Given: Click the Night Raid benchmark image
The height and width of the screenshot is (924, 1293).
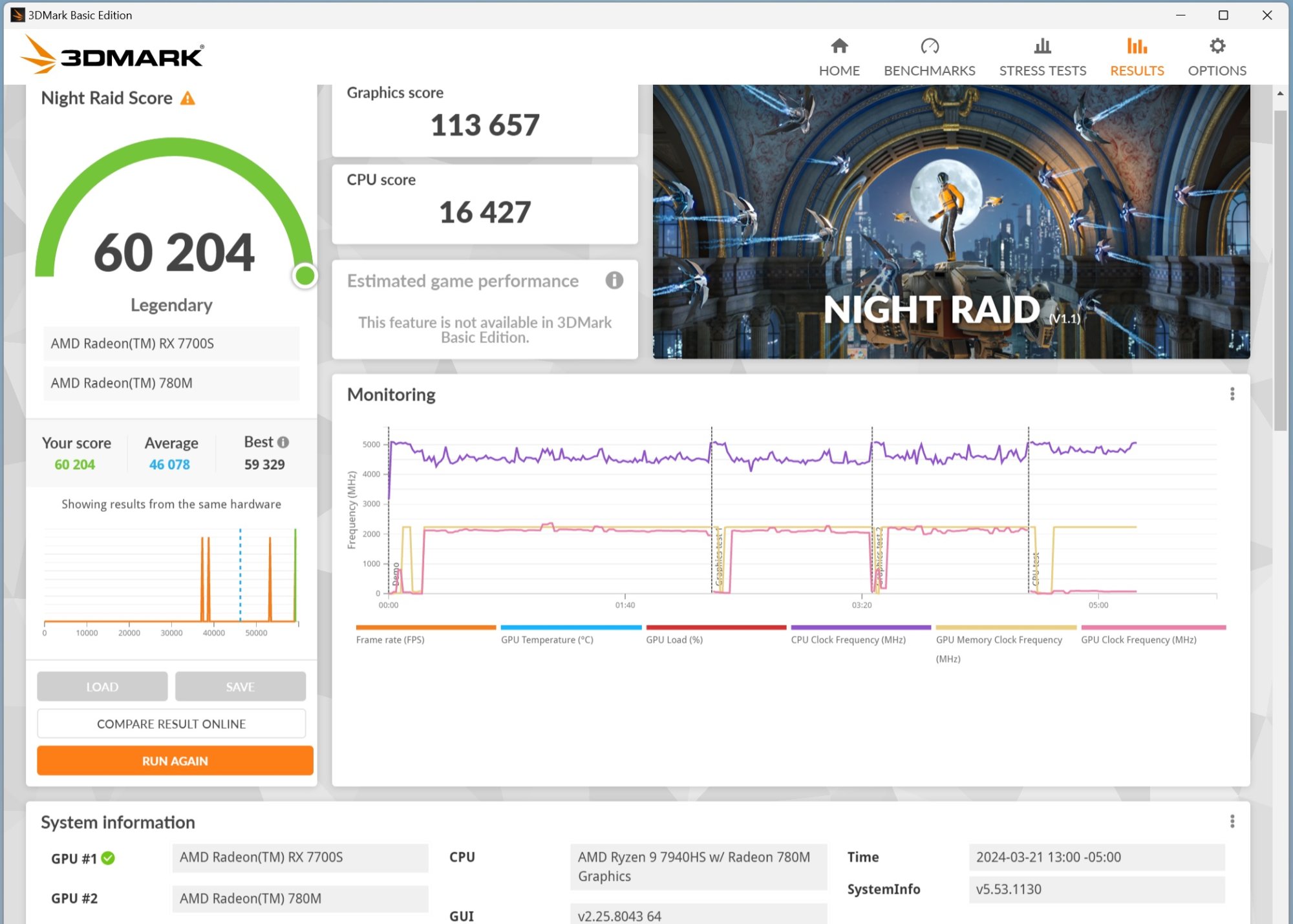Looking at the screenshot, I should coord(951,222).
